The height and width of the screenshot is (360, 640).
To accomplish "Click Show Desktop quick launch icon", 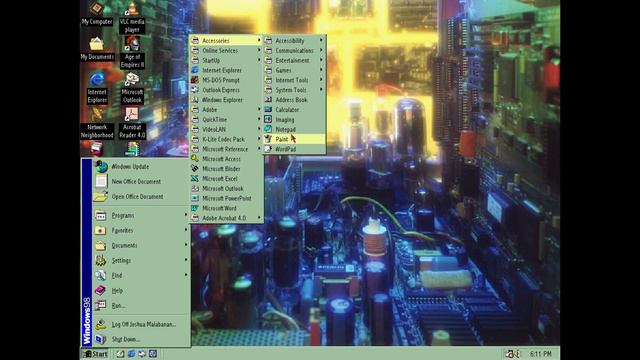I will point(120,354).
